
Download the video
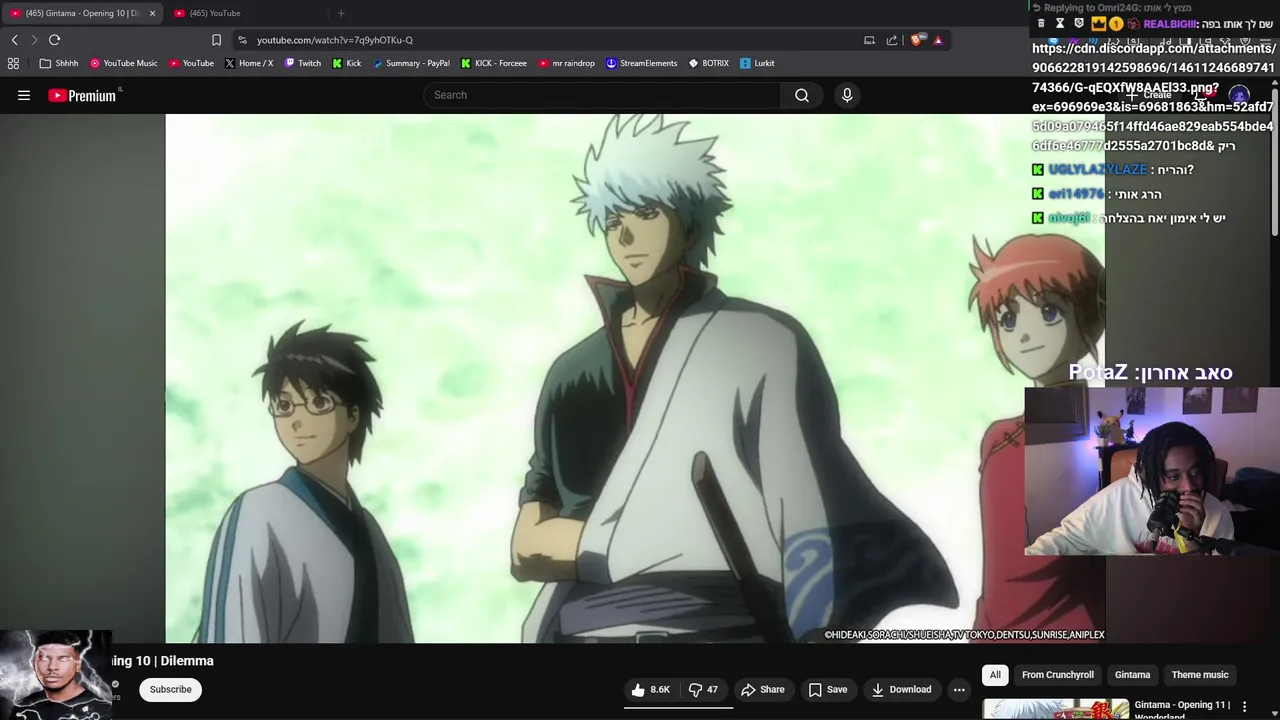coord(901,689)
